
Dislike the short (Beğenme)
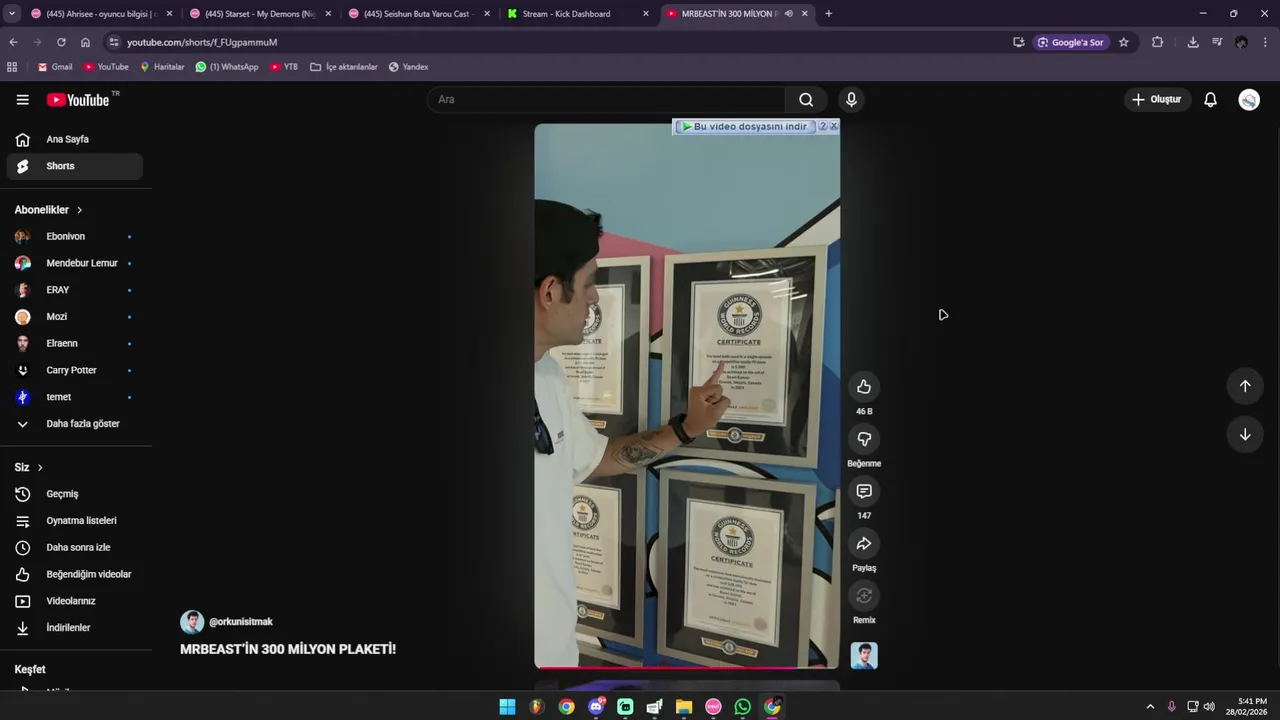pyautogui.click(x=864, y=439)
